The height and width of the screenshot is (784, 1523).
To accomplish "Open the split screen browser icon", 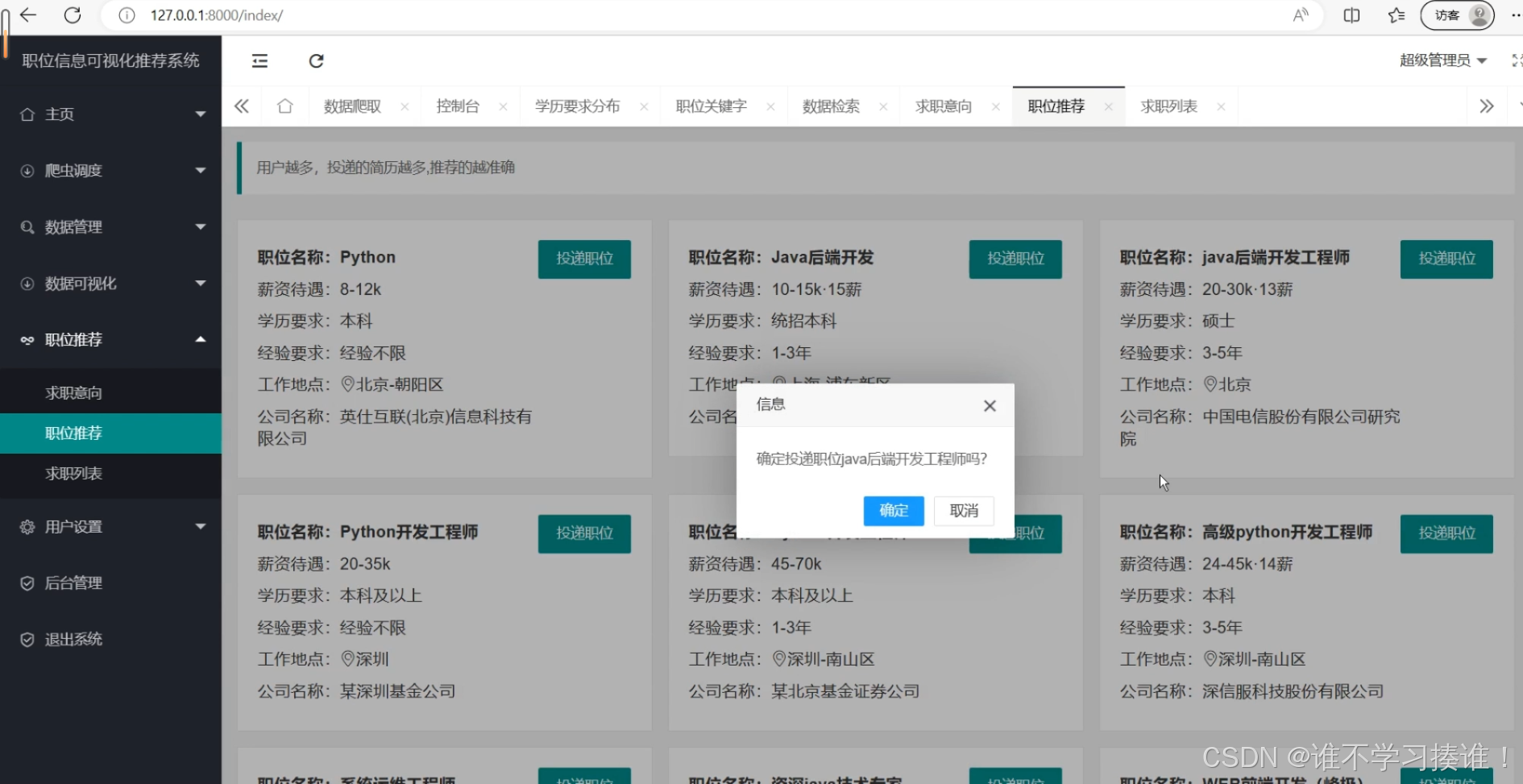I will tap(1351, 15).
